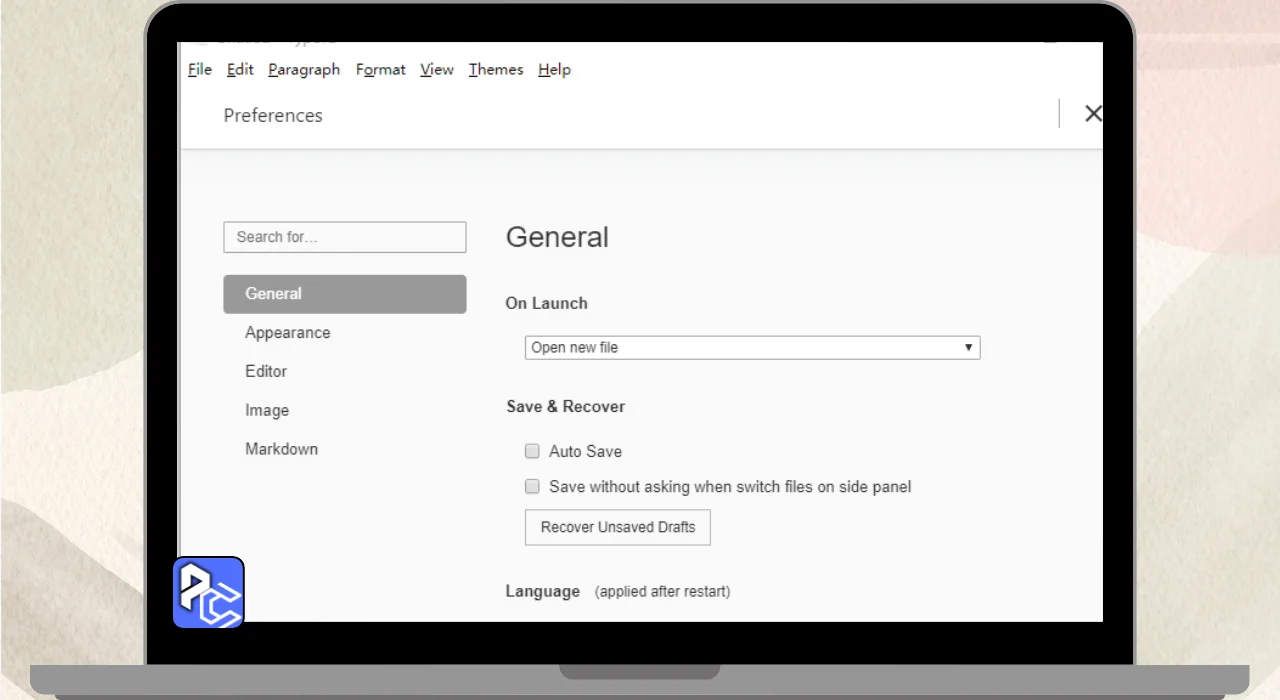
Task: Open the Edit menu
Action: [x=240, y=69]
